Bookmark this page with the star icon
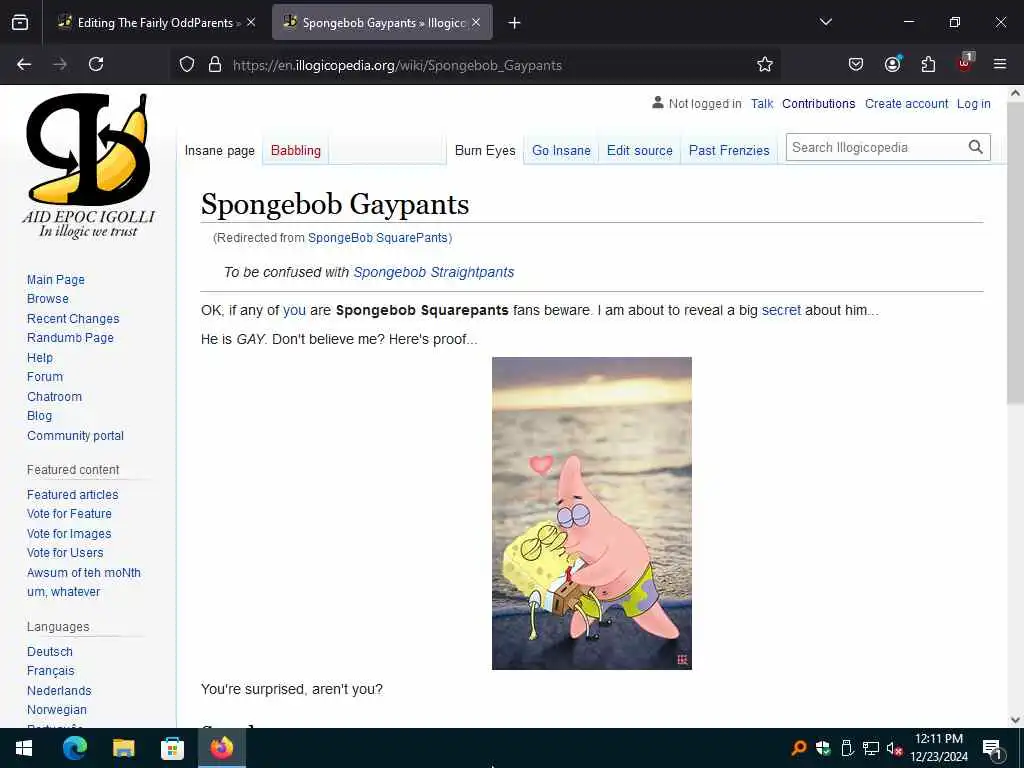1024x768 pixels. click(x=765, y=64)
